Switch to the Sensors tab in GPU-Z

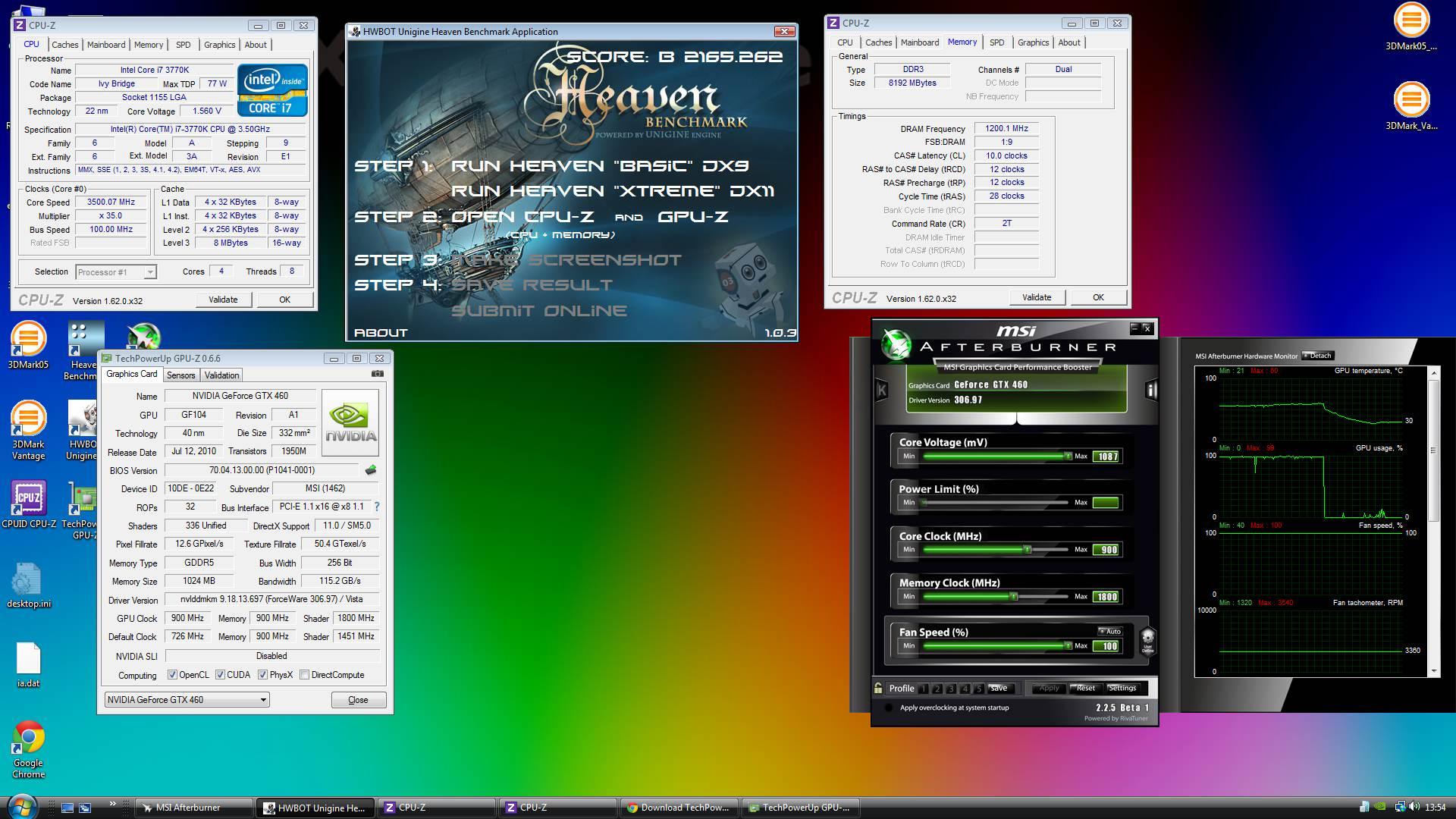[180, 375]
